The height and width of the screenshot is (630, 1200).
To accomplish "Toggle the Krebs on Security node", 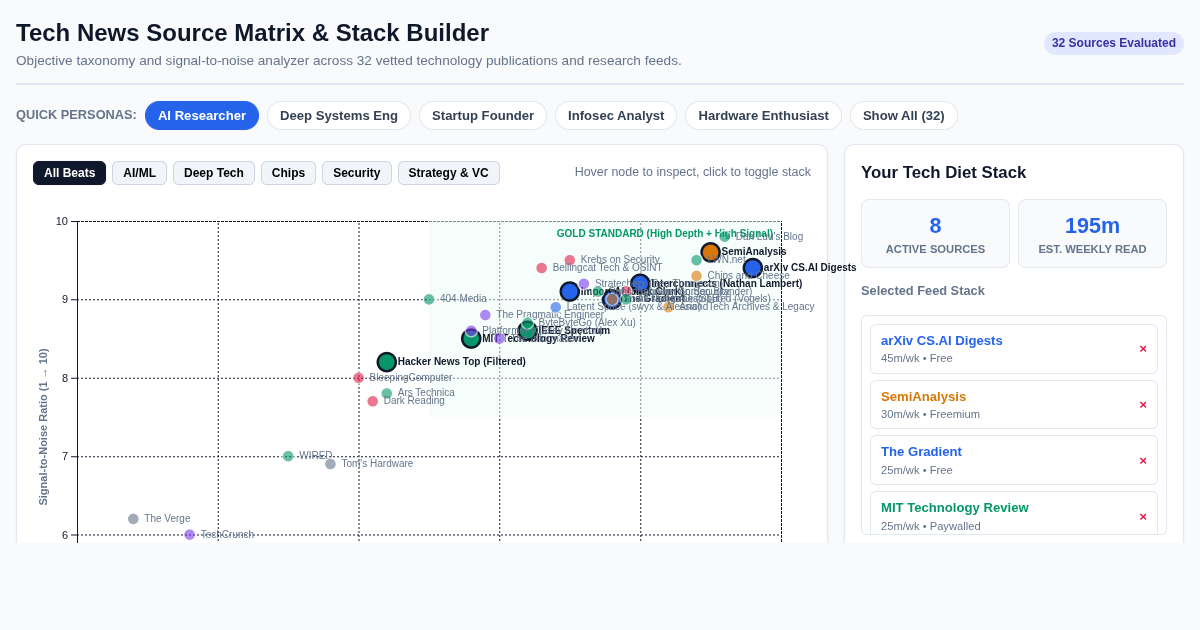I will coord(570,260).
